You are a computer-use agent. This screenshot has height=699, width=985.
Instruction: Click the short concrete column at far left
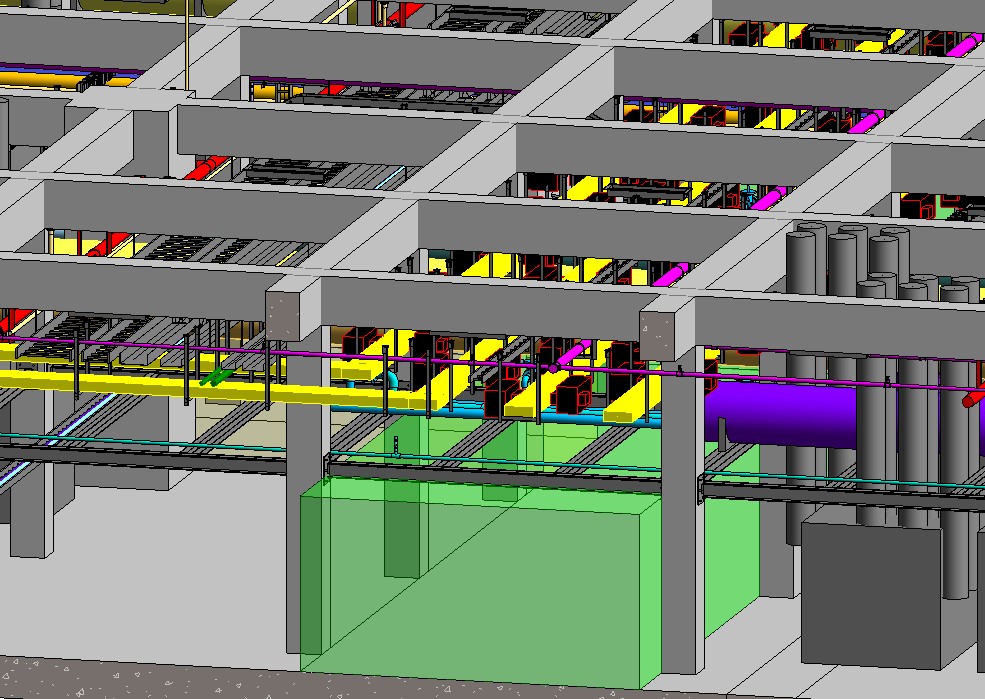(30, 520)
